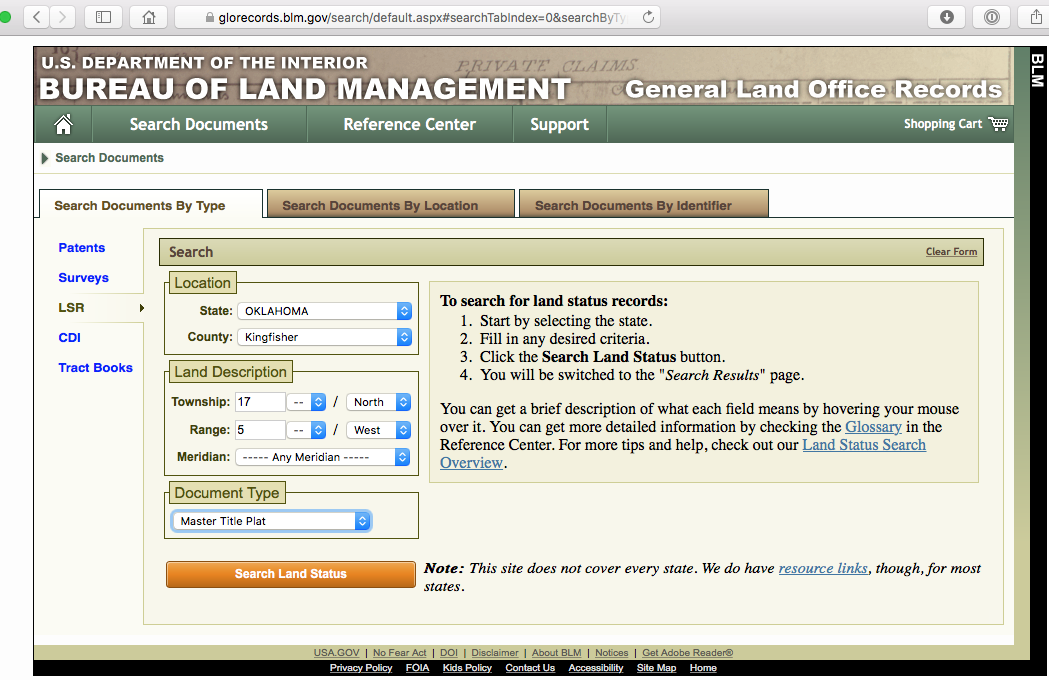Select LSR in the side list
Screen dimensions: 1049x680
pos(71,308)
